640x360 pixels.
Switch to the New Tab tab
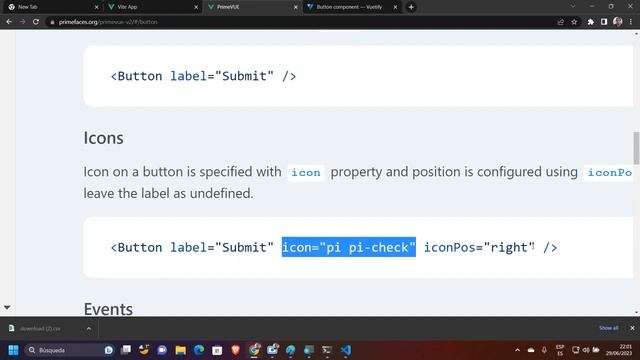pyautogui.click(x=51, y=7)
